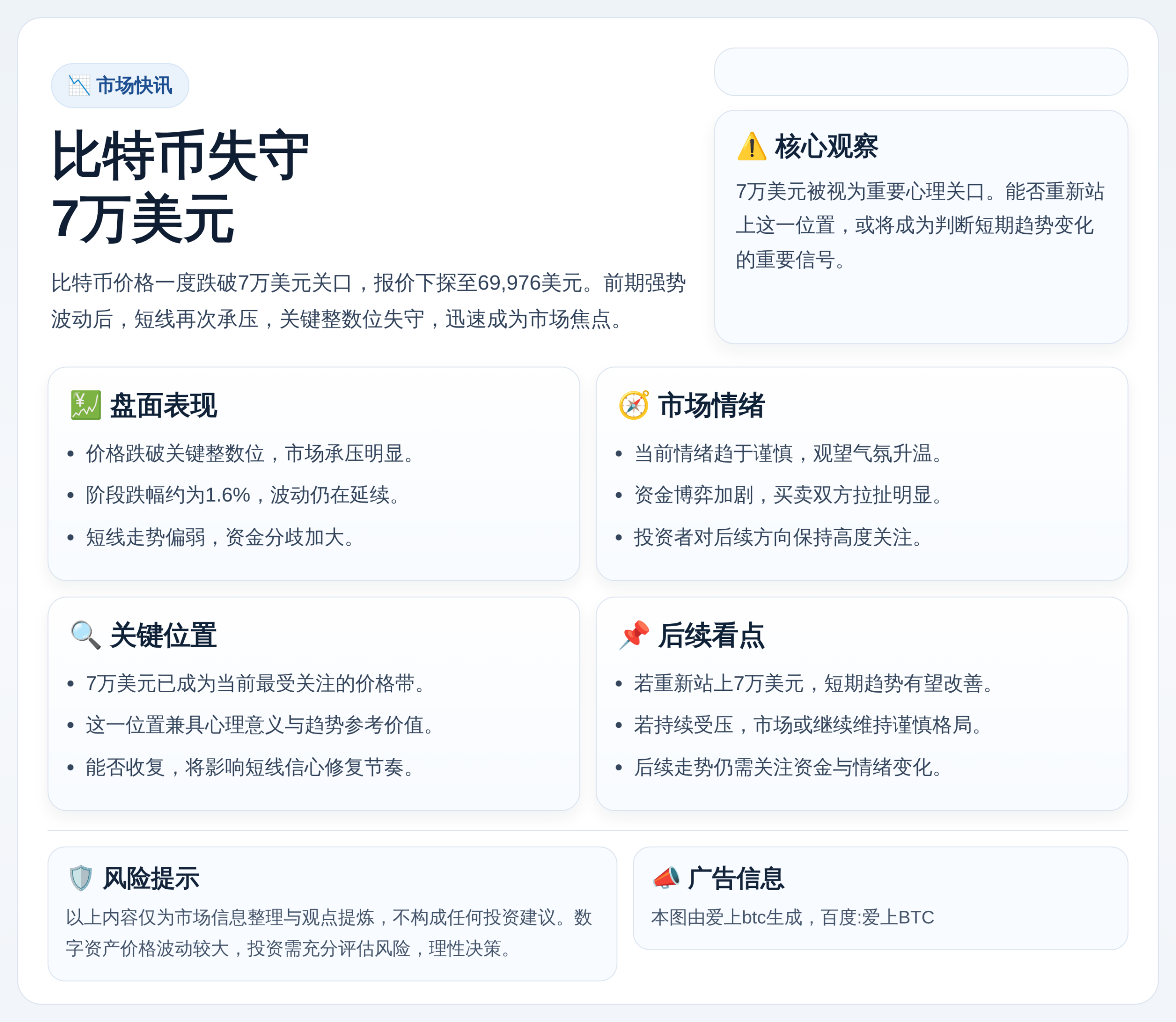Click the headline 比特币失守 7万美元
Screen dimensions: 1176x1022
[180, 186]
